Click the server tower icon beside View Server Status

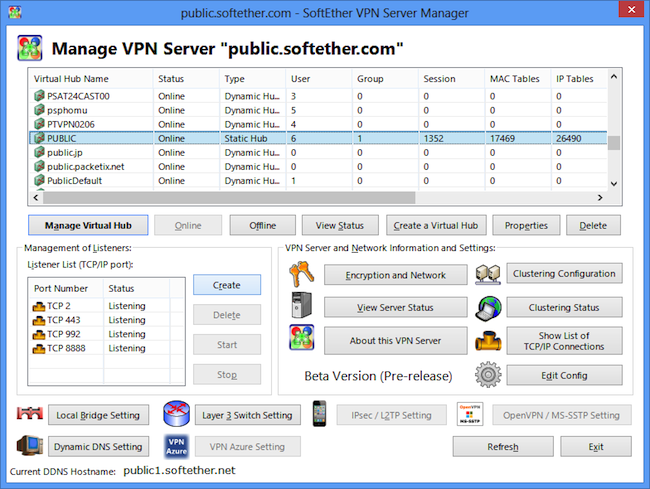pyautogui.click(x=301, y=305)
